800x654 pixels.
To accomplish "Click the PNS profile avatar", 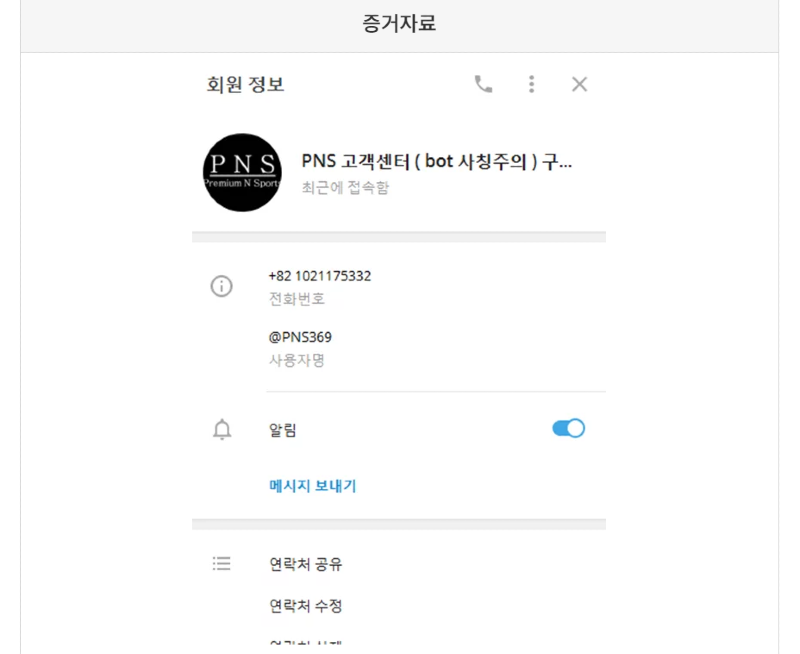I will 242,172.
